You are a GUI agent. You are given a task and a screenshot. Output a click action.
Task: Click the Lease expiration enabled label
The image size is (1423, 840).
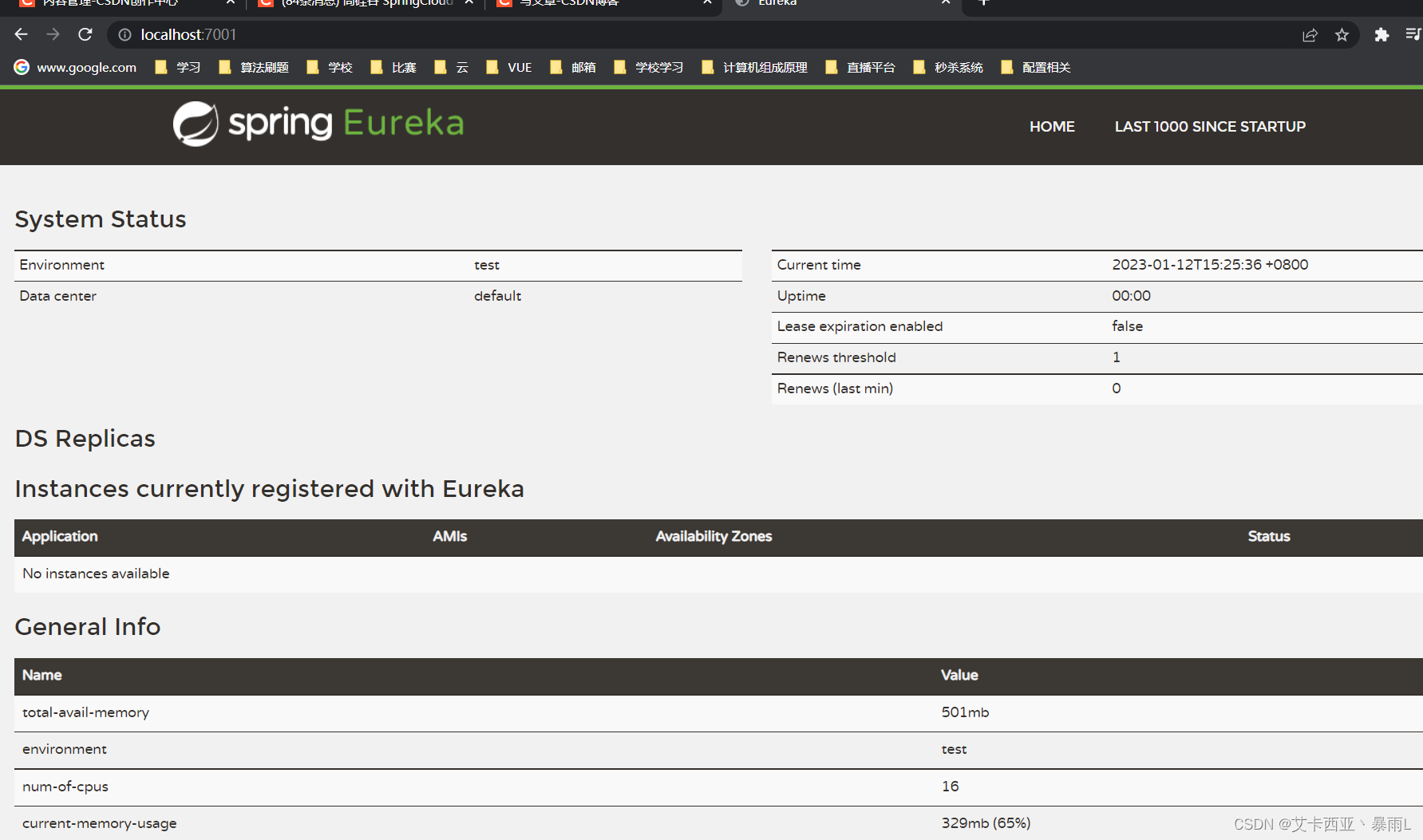coord(860,326)
